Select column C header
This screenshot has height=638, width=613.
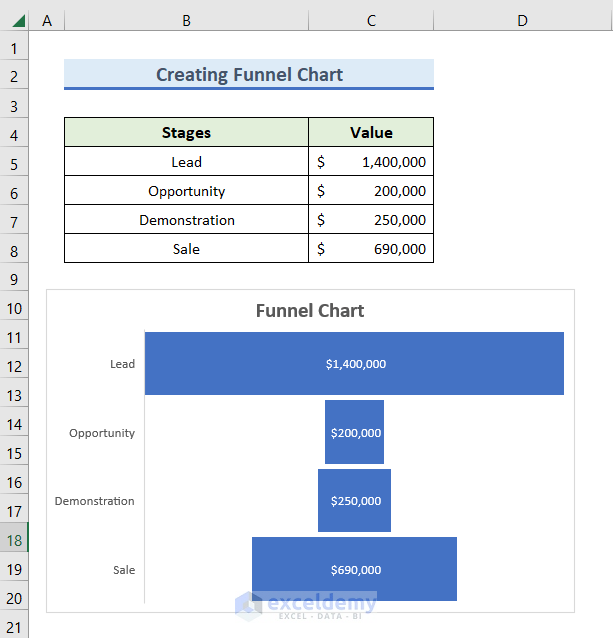371,20
